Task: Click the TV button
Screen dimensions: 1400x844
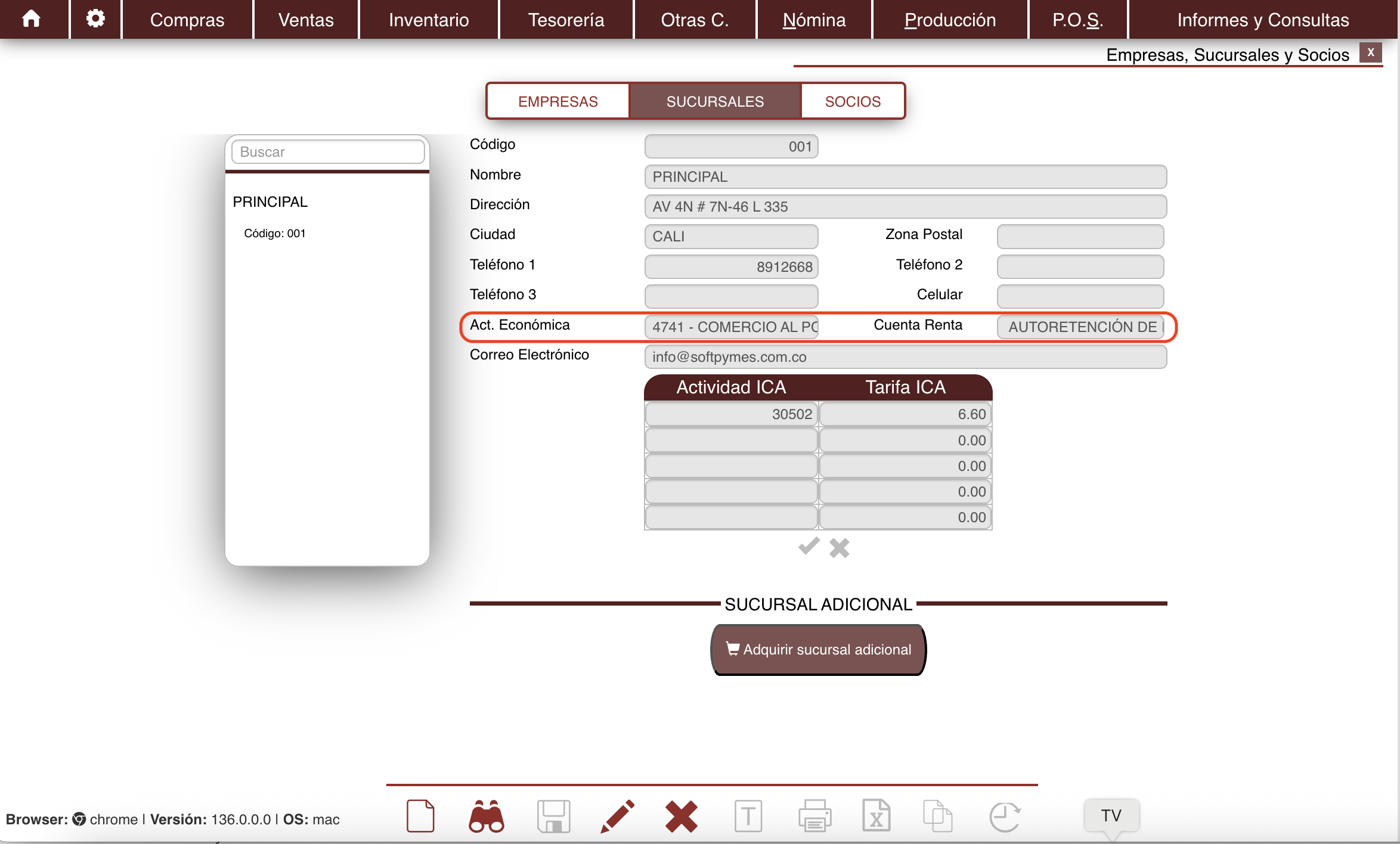Action: [1111, 815]
